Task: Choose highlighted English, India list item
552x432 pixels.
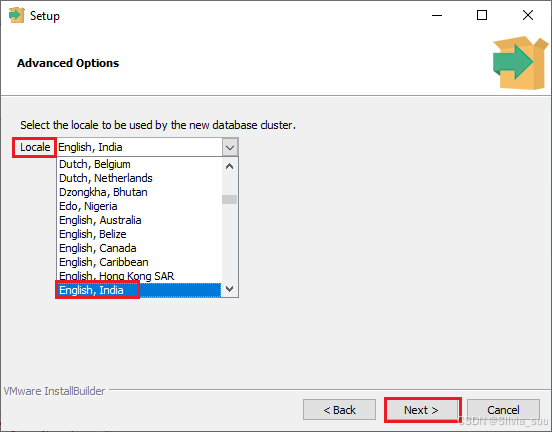Action: (139, 290)
